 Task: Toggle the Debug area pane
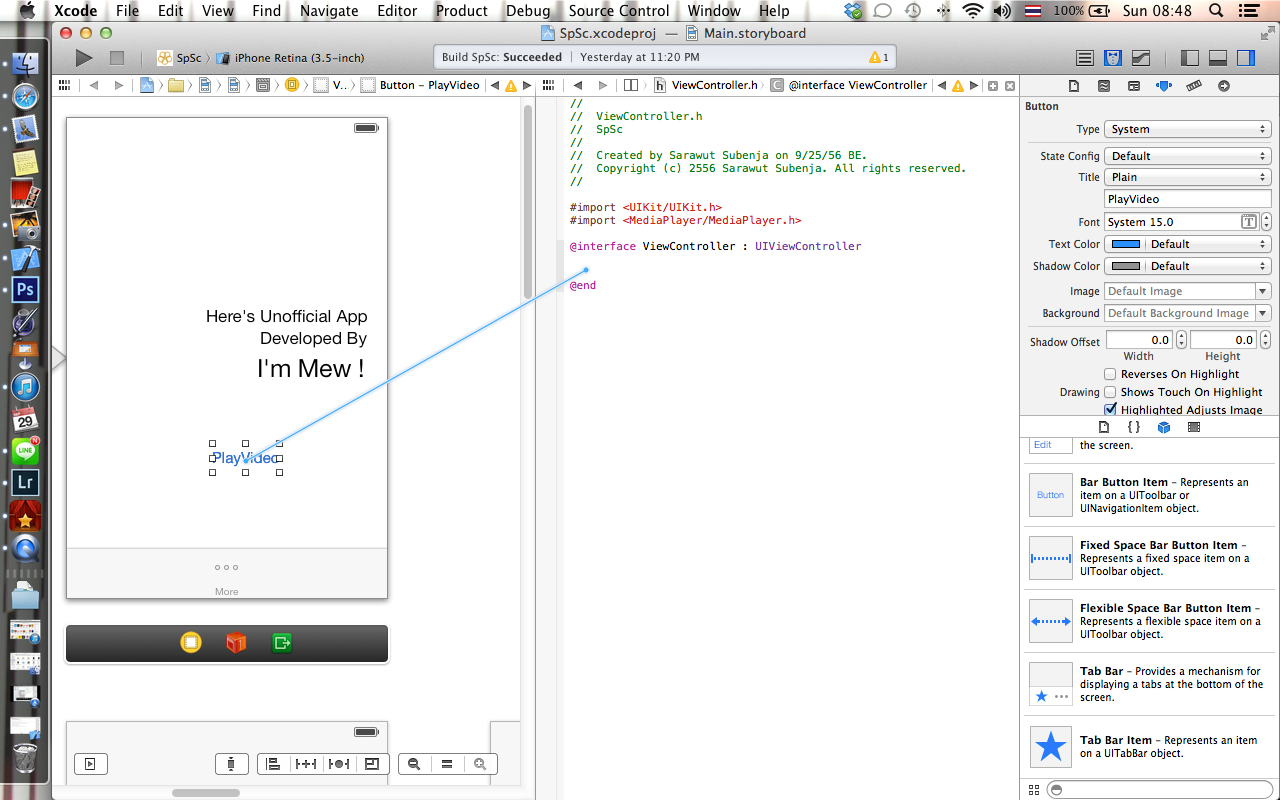pos(1218,58)
